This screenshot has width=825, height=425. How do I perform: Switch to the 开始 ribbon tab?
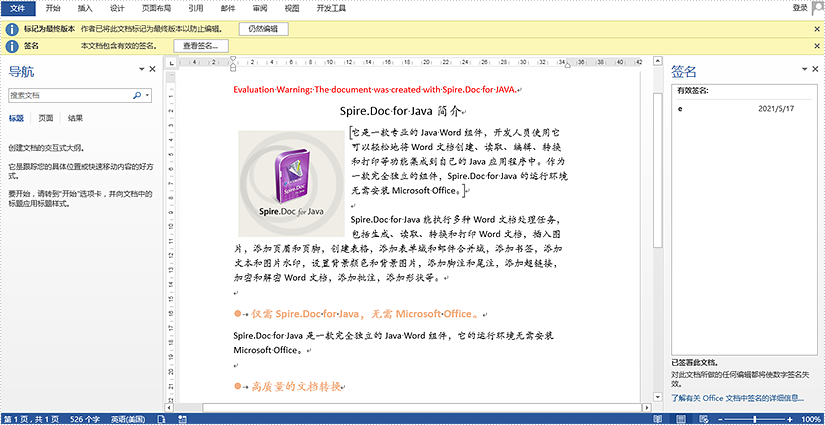coord(53,8)
